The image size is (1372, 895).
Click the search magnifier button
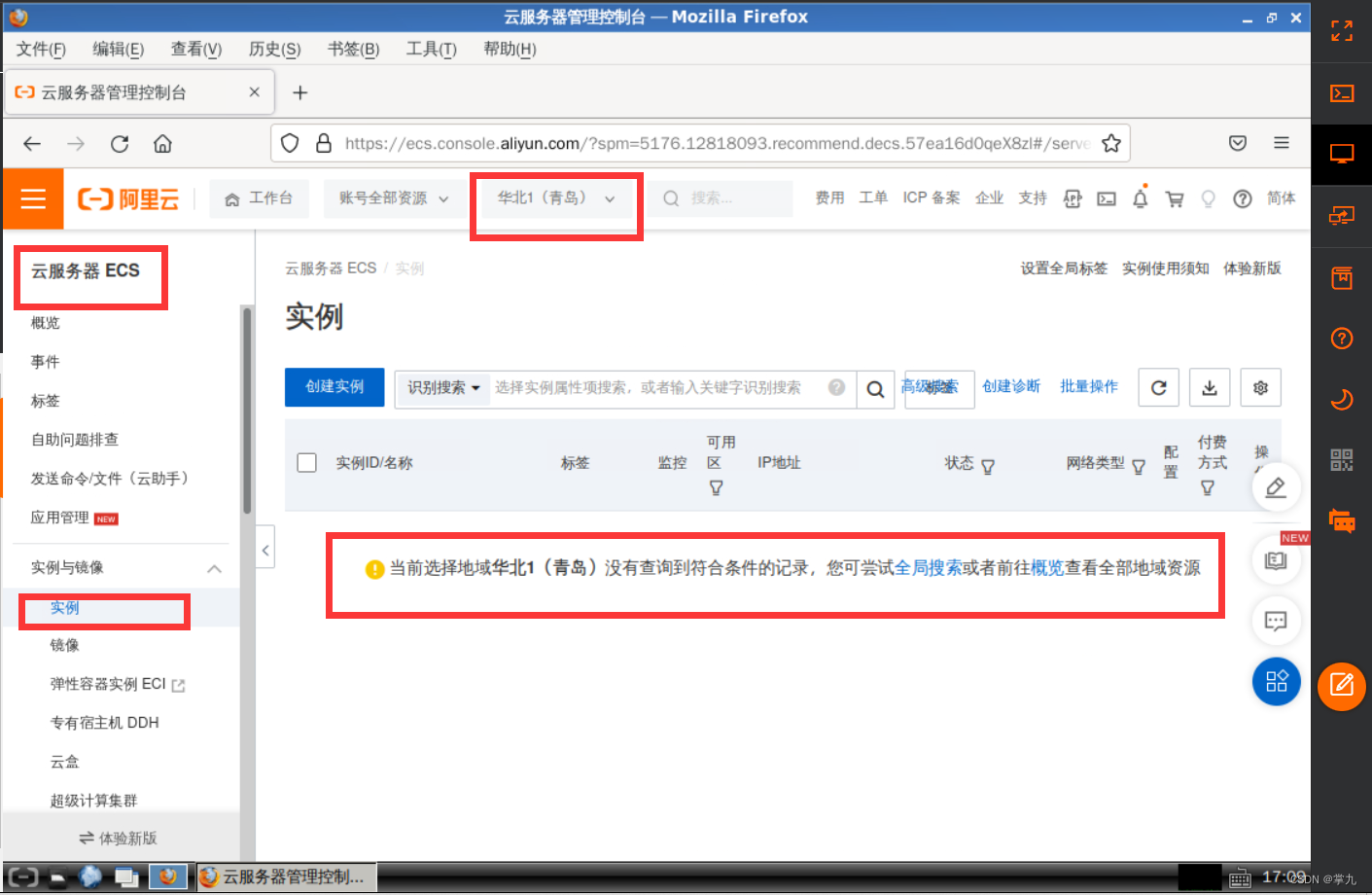[x=875, y=388]
